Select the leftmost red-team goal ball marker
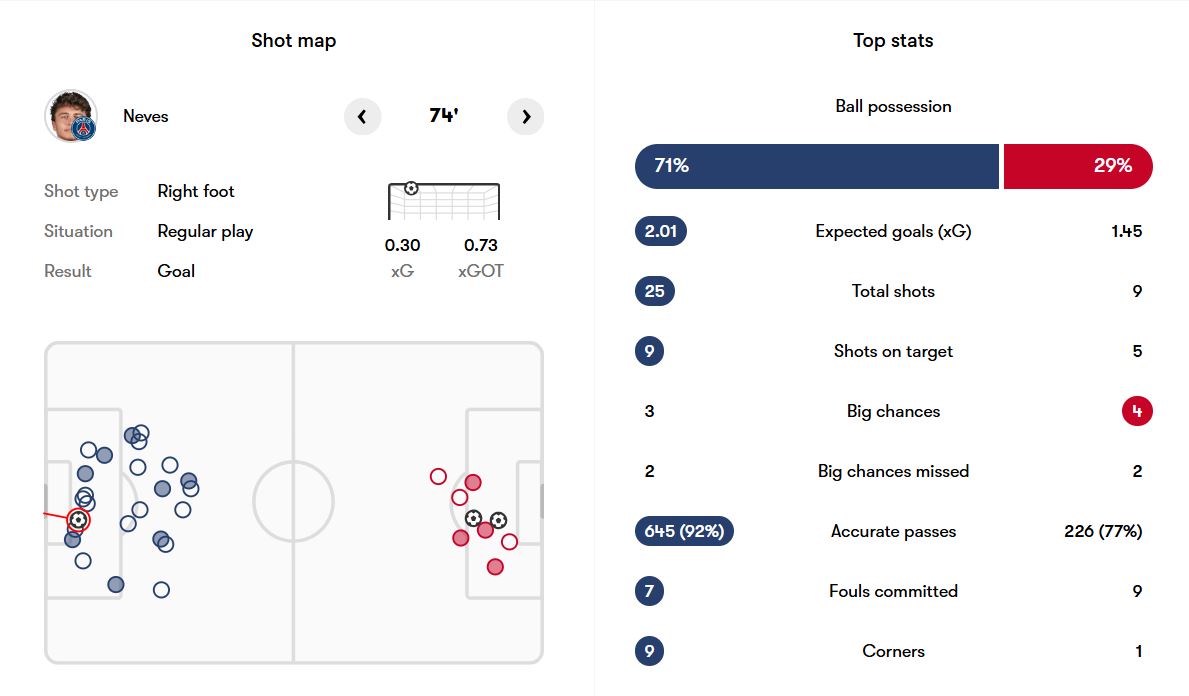Image resolution: width=1189 pixels, height=696 pixels. pos(474,518)
